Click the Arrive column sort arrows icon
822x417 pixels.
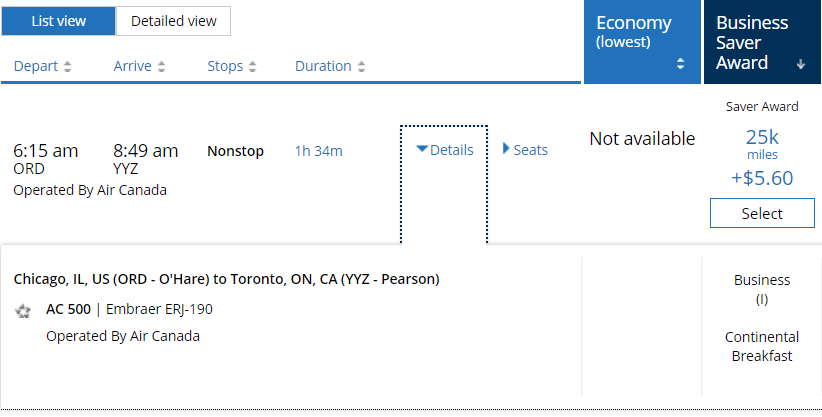[161, 67]
